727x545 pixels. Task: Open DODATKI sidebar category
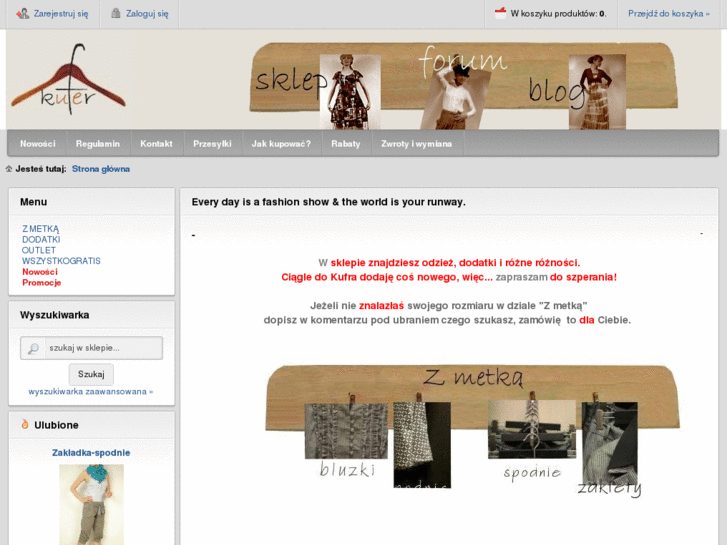[x=41, y=239]
